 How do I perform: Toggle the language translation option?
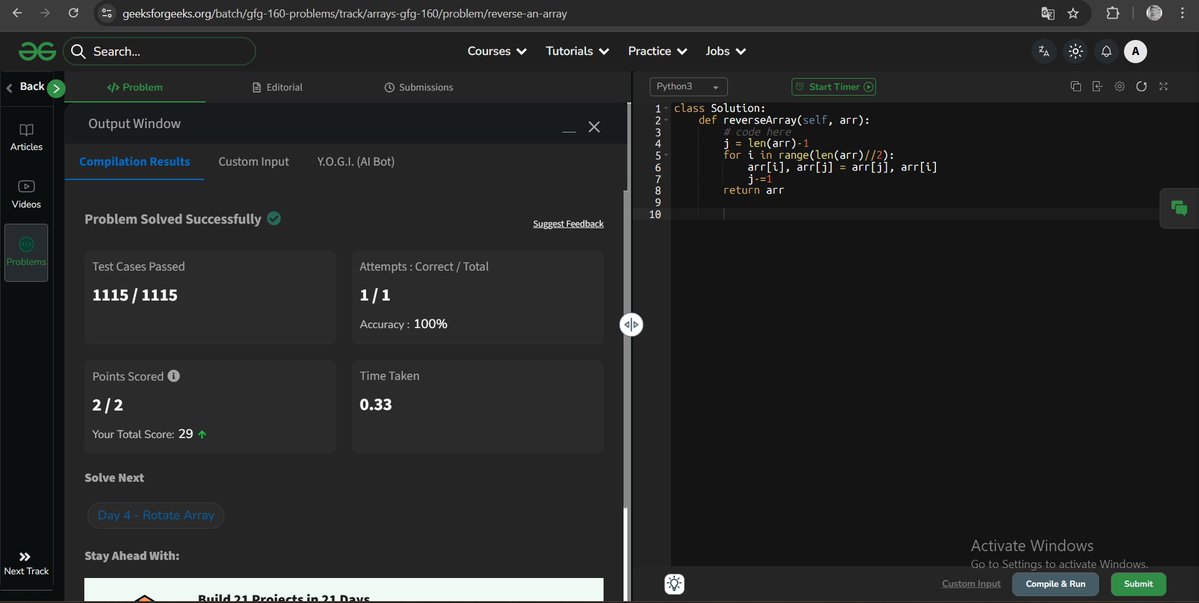pyautogui.click(x=1044, y=51)
